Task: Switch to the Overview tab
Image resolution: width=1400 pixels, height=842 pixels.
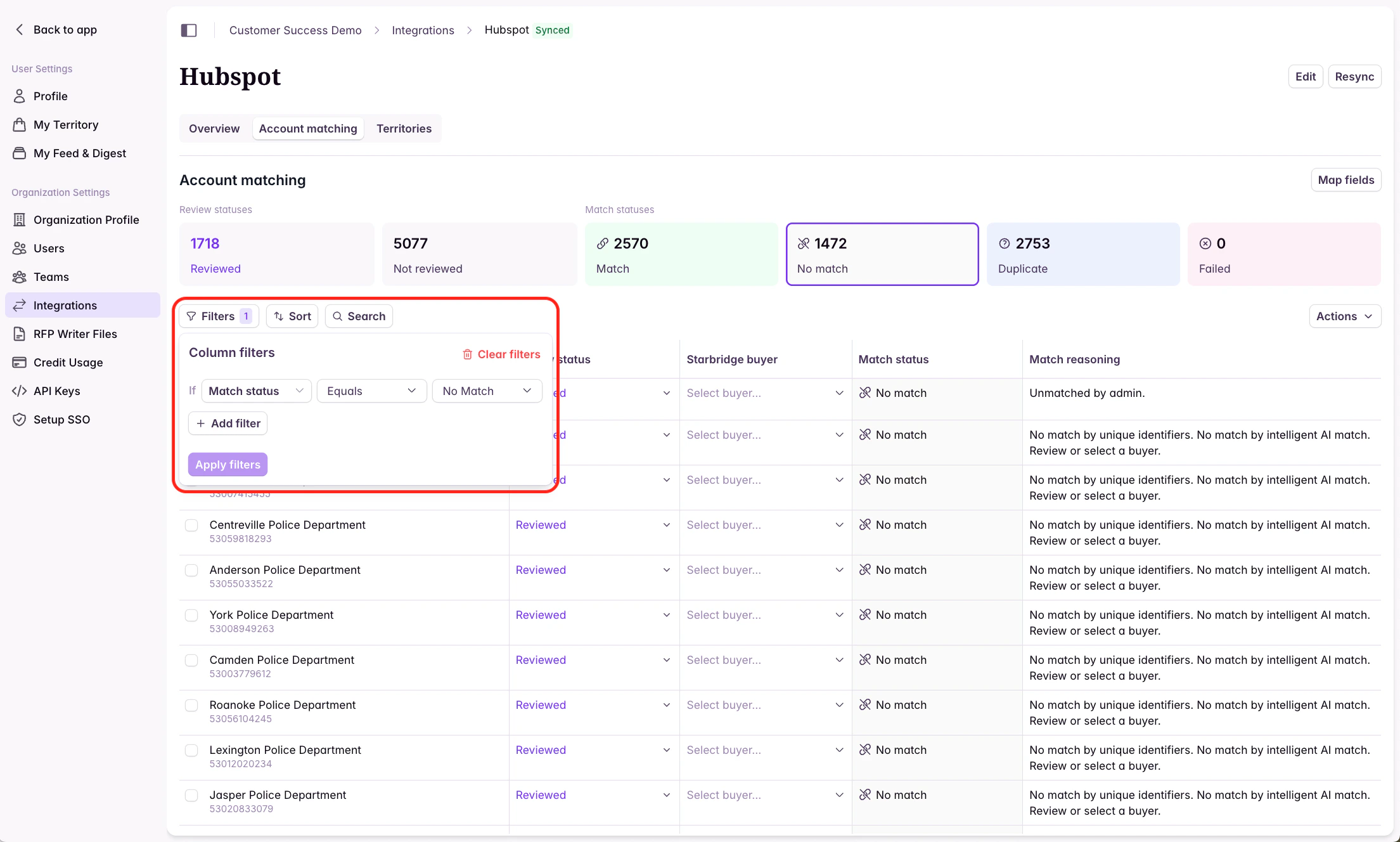Action: coord(214,129)
